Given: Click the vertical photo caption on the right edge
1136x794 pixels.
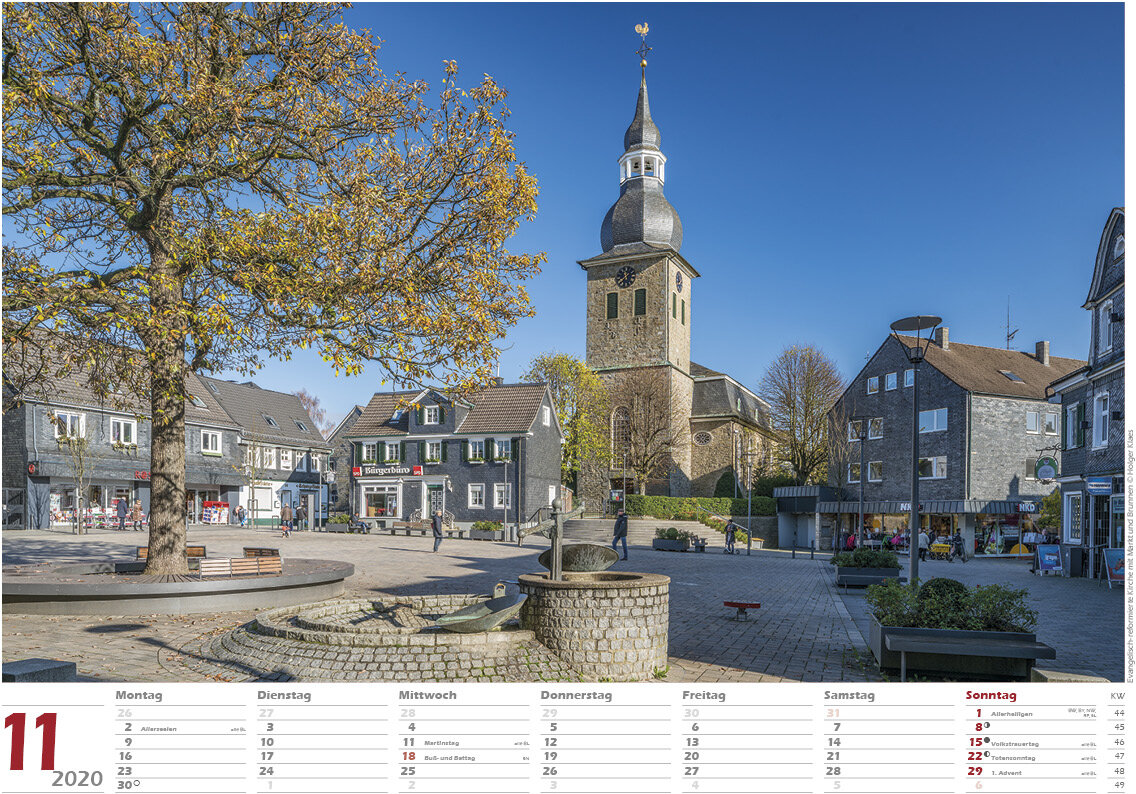Looking at the screenshot, I should click(1130, 555).
